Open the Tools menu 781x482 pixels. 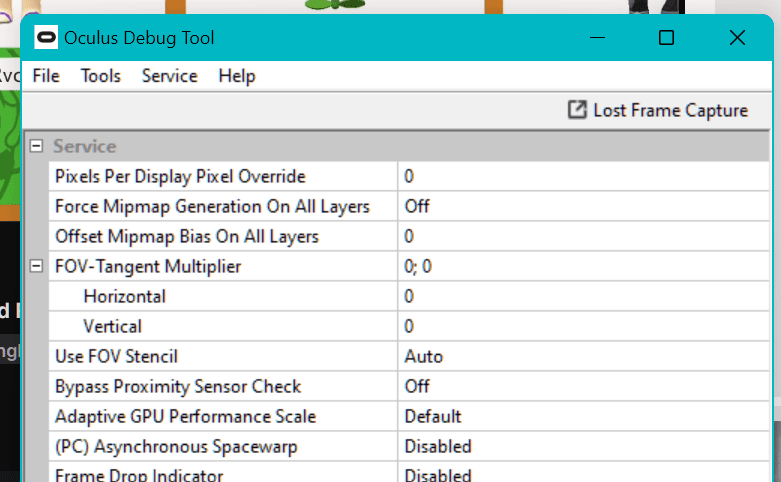pos(101,76)
